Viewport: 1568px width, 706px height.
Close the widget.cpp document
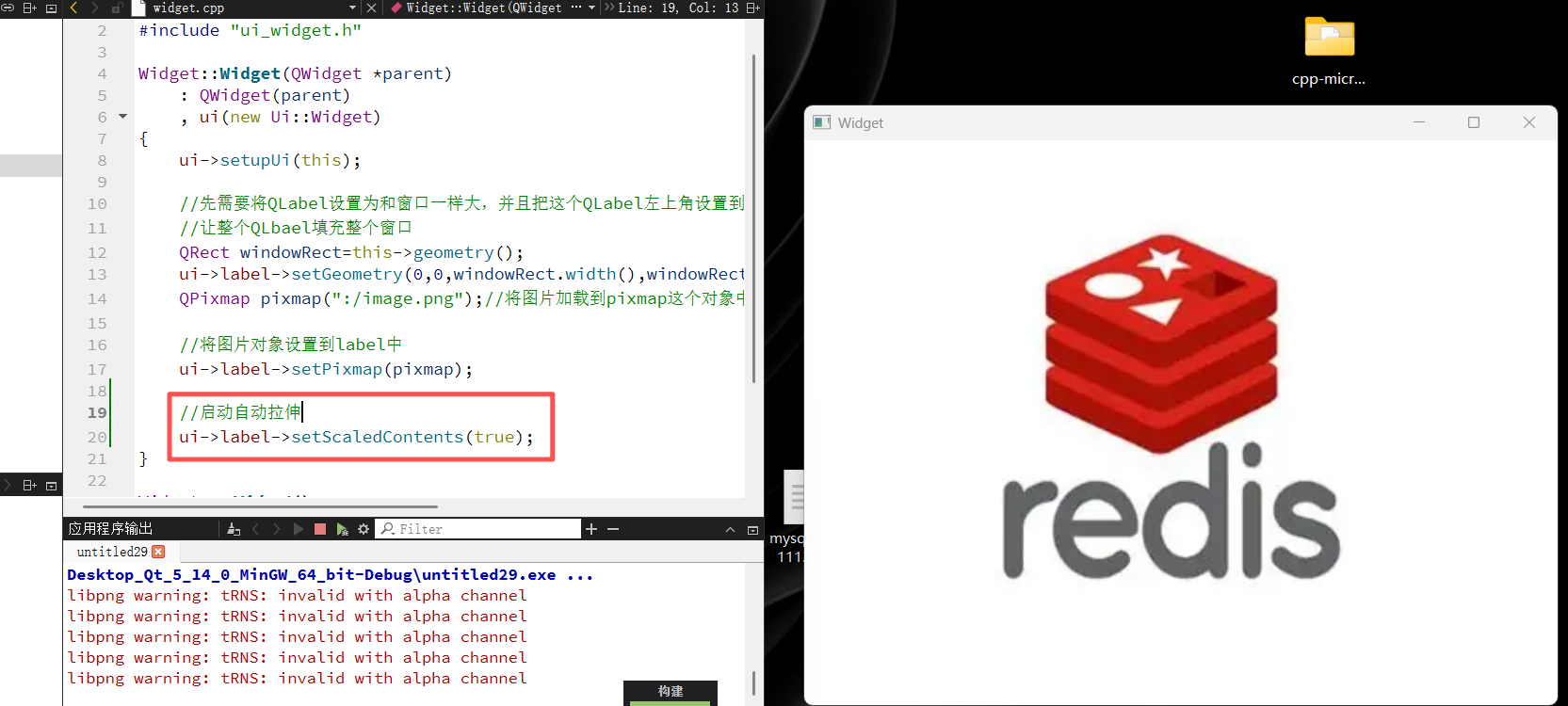click(371, 8)
